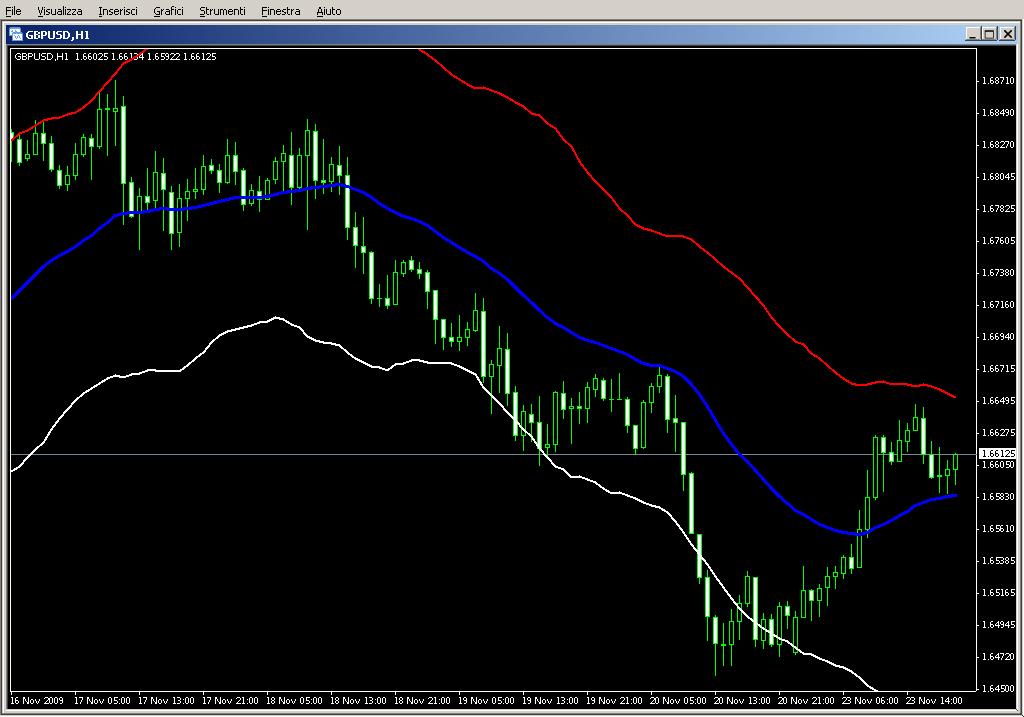Click the 1.65385 price scale label
This screenshot has width=1024, height=717.
pos(999,560)
